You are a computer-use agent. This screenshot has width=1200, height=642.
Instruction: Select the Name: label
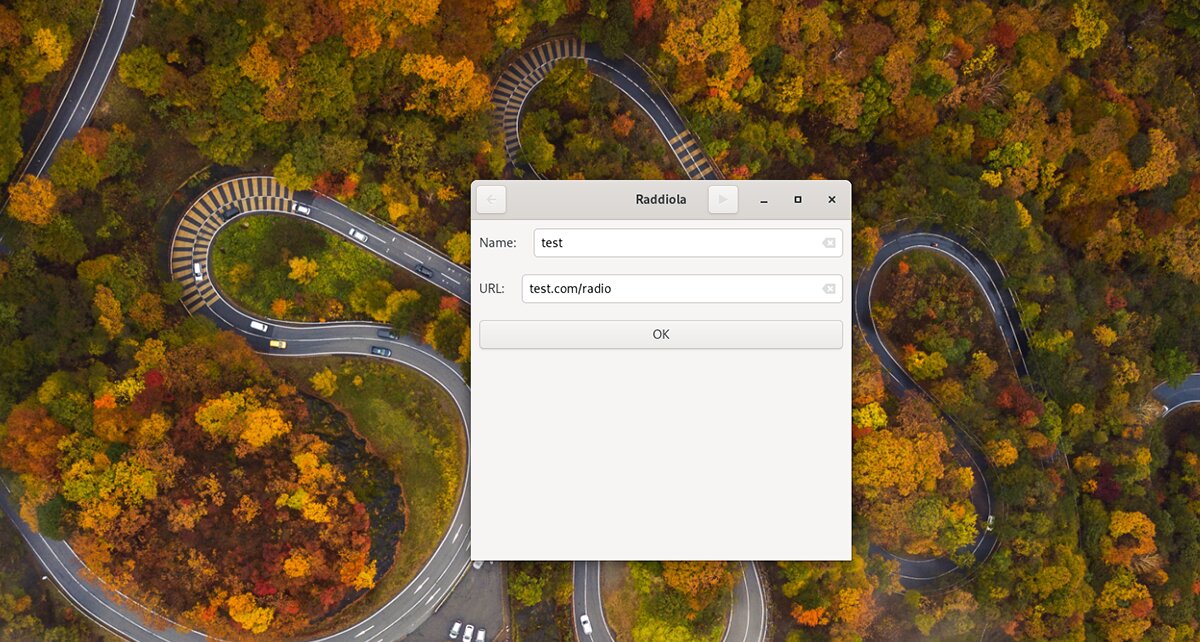(x=498, y=243)
